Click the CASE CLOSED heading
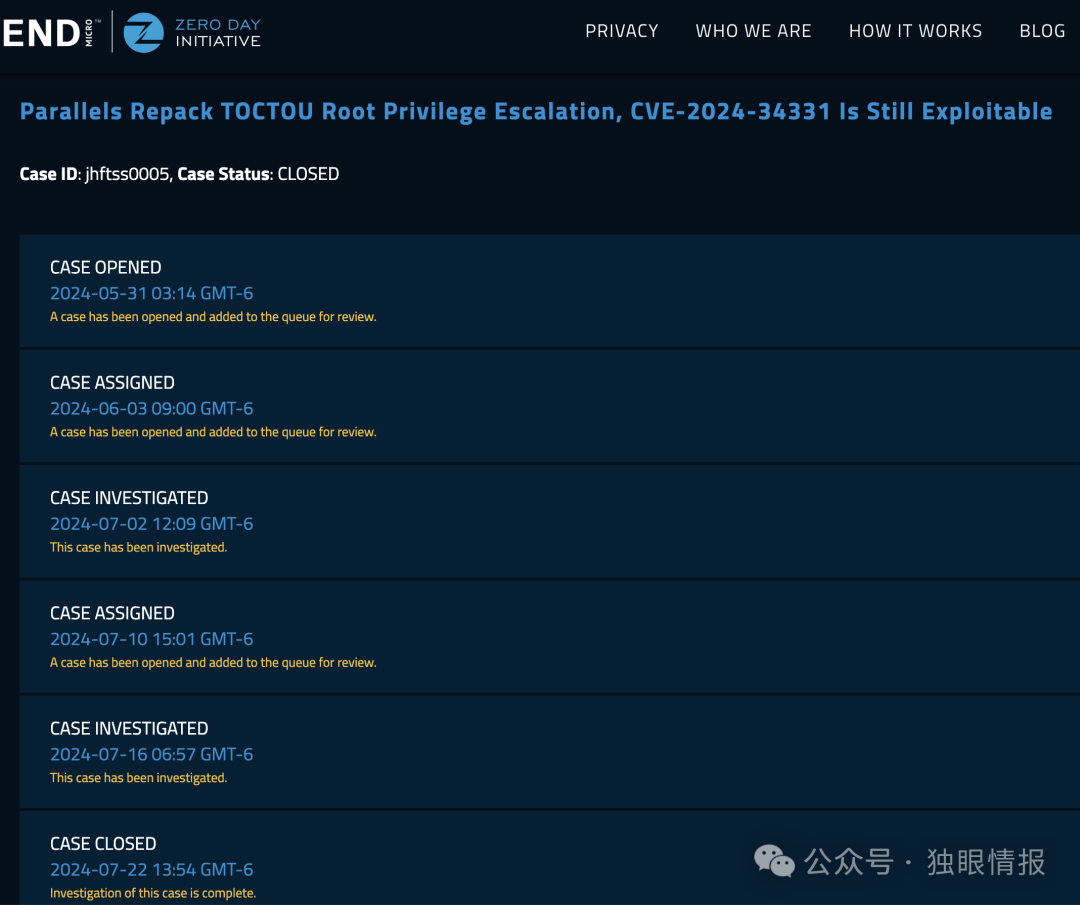Screen dimensions: 1080x905 point(103,843)
